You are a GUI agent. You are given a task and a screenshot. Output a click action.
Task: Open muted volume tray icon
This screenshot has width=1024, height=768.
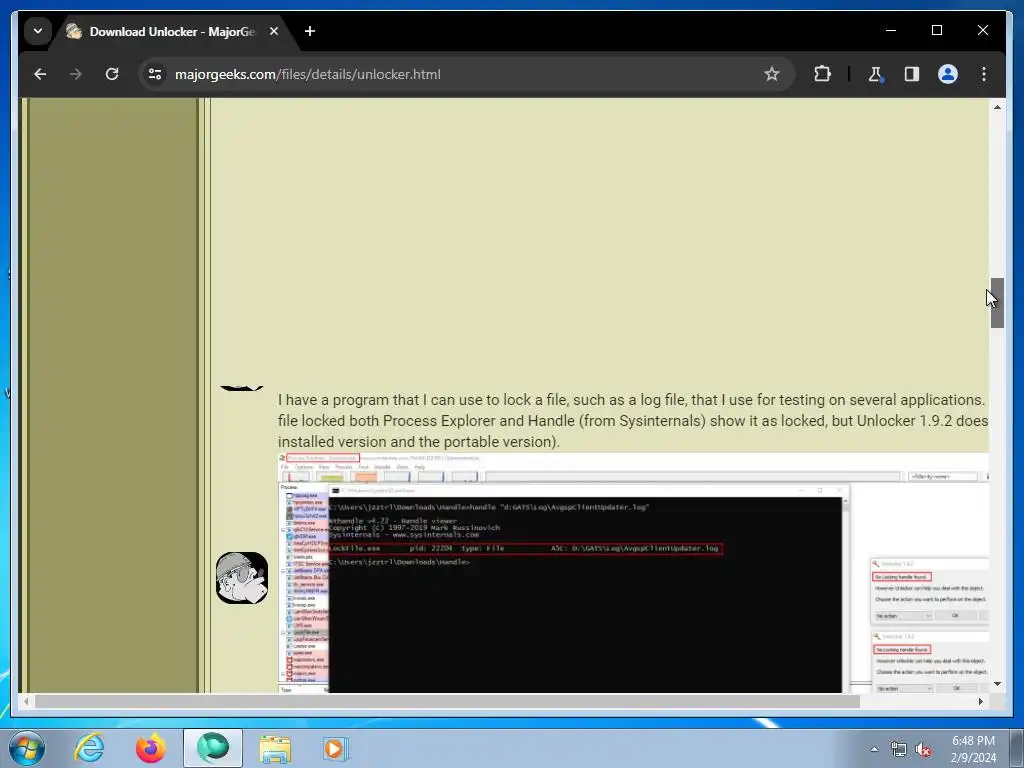coord(923,750)
